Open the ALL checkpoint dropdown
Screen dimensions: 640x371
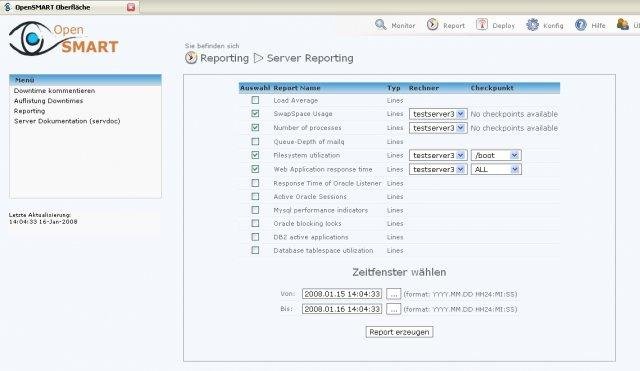[x=496, y=169]
